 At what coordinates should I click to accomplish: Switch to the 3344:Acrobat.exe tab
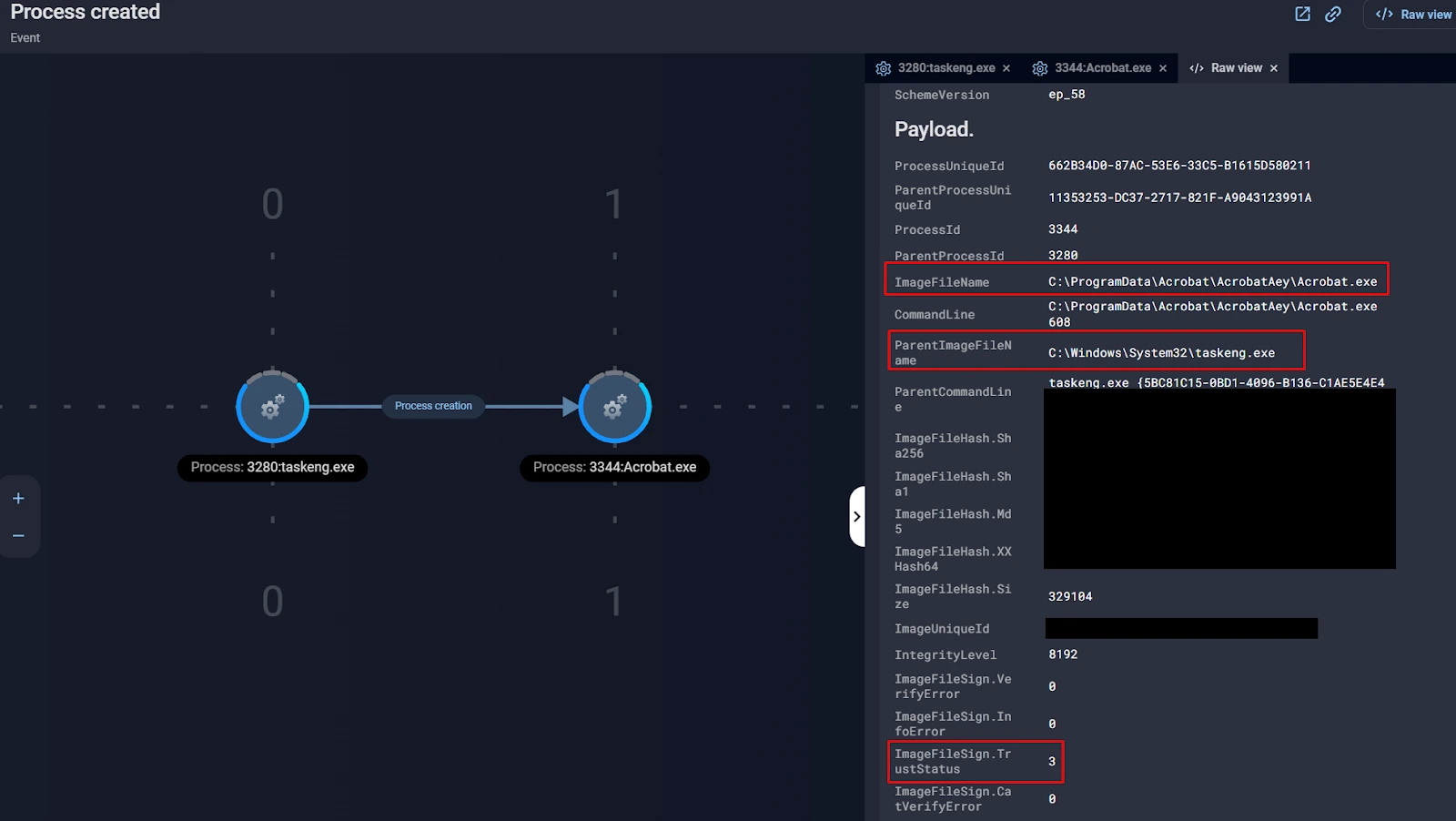(1103, 68)
